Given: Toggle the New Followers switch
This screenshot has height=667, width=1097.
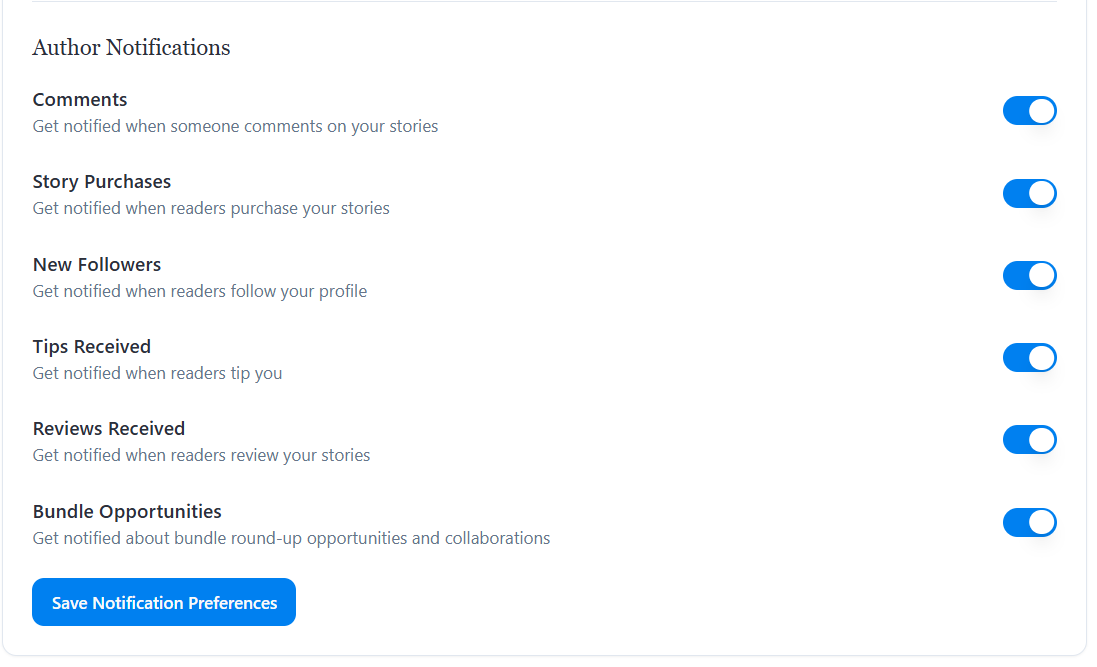Looking at the screenshot, I should pos(1029,275).
